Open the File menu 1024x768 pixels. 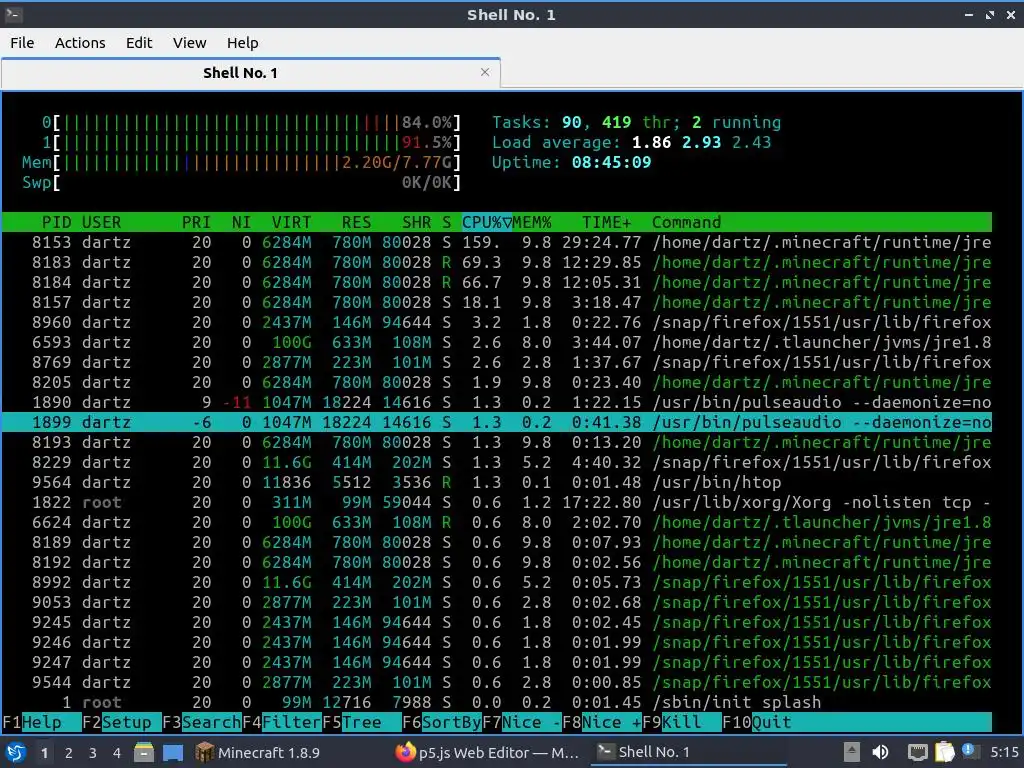[x=22, y=43]
